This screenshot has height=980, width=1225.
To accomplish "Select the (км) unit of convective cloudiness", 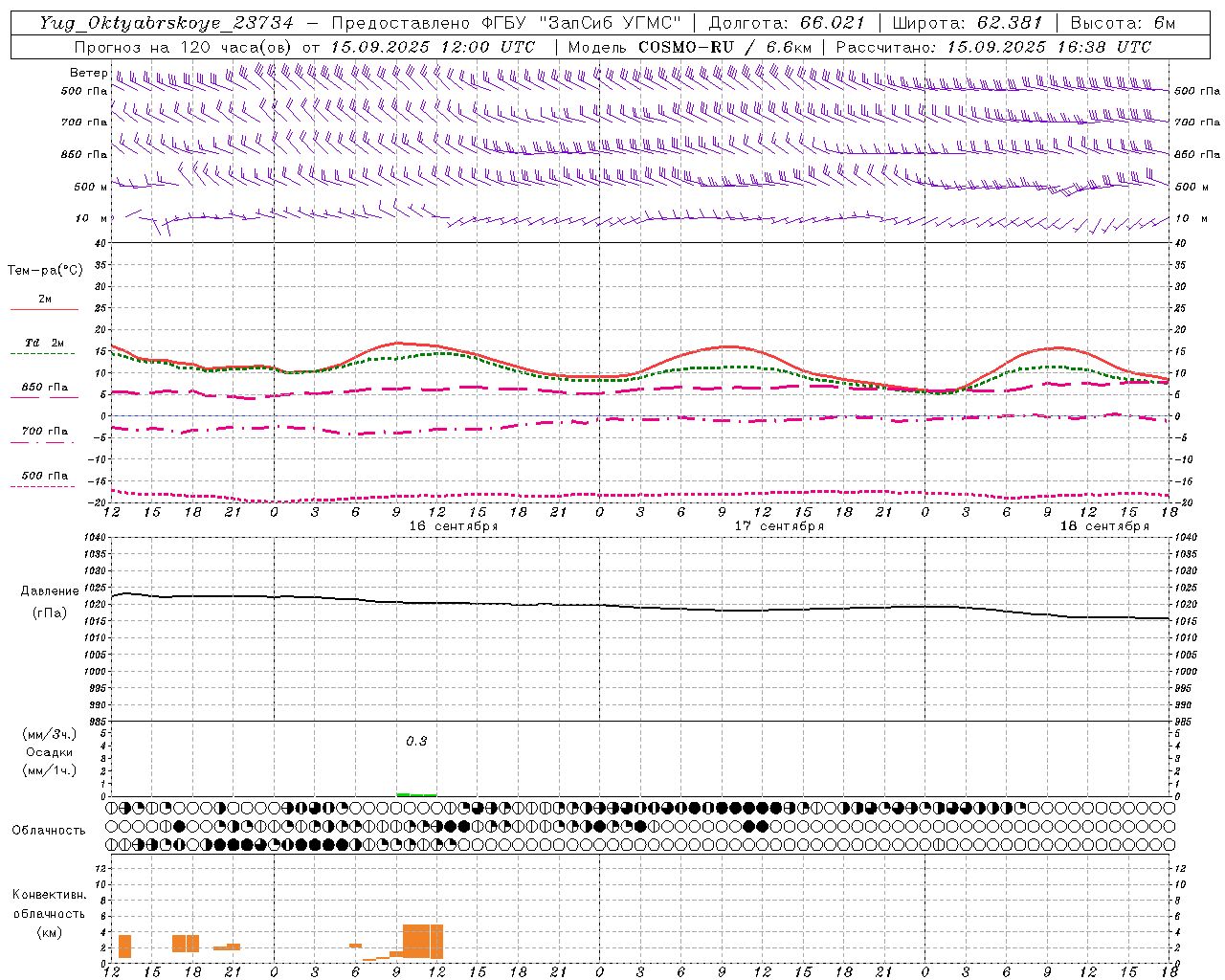I will pos(49,932).
